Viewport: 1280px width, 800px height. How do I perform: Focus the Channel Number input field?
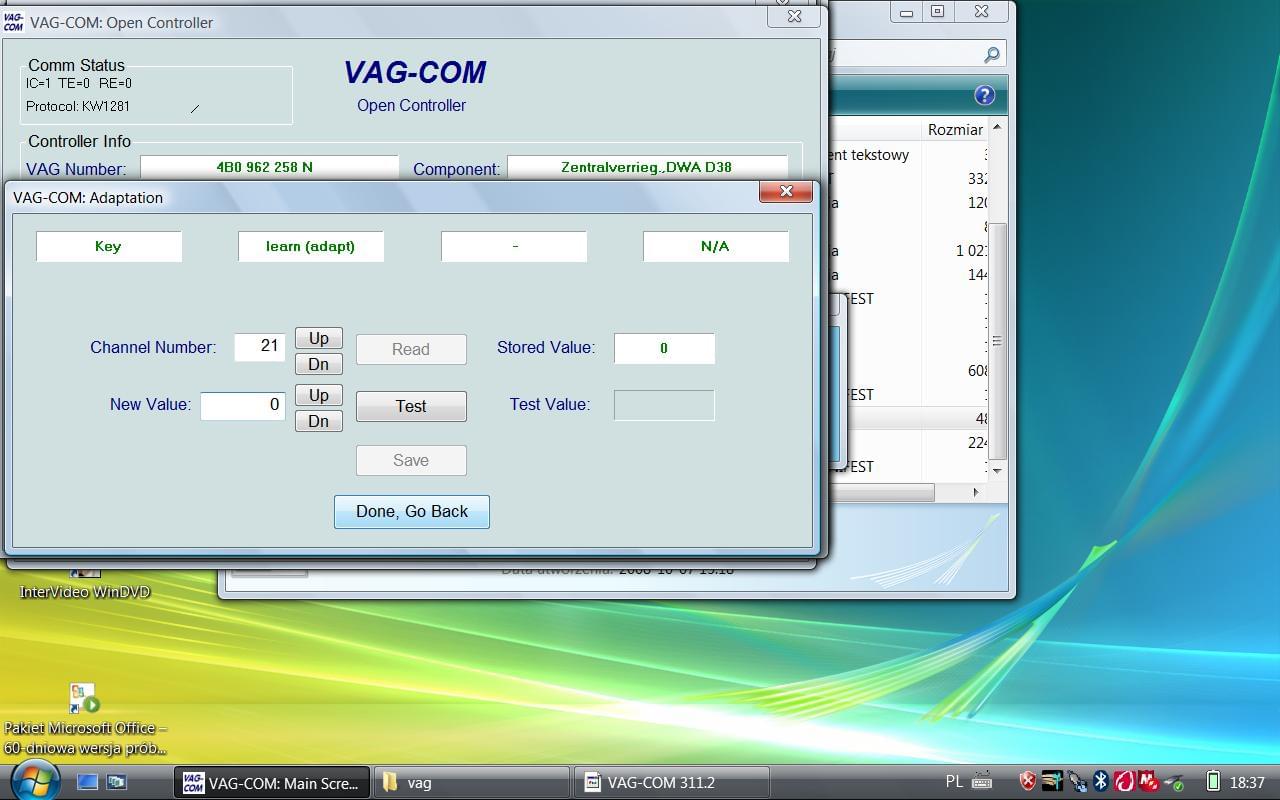[x=260, y=347]
